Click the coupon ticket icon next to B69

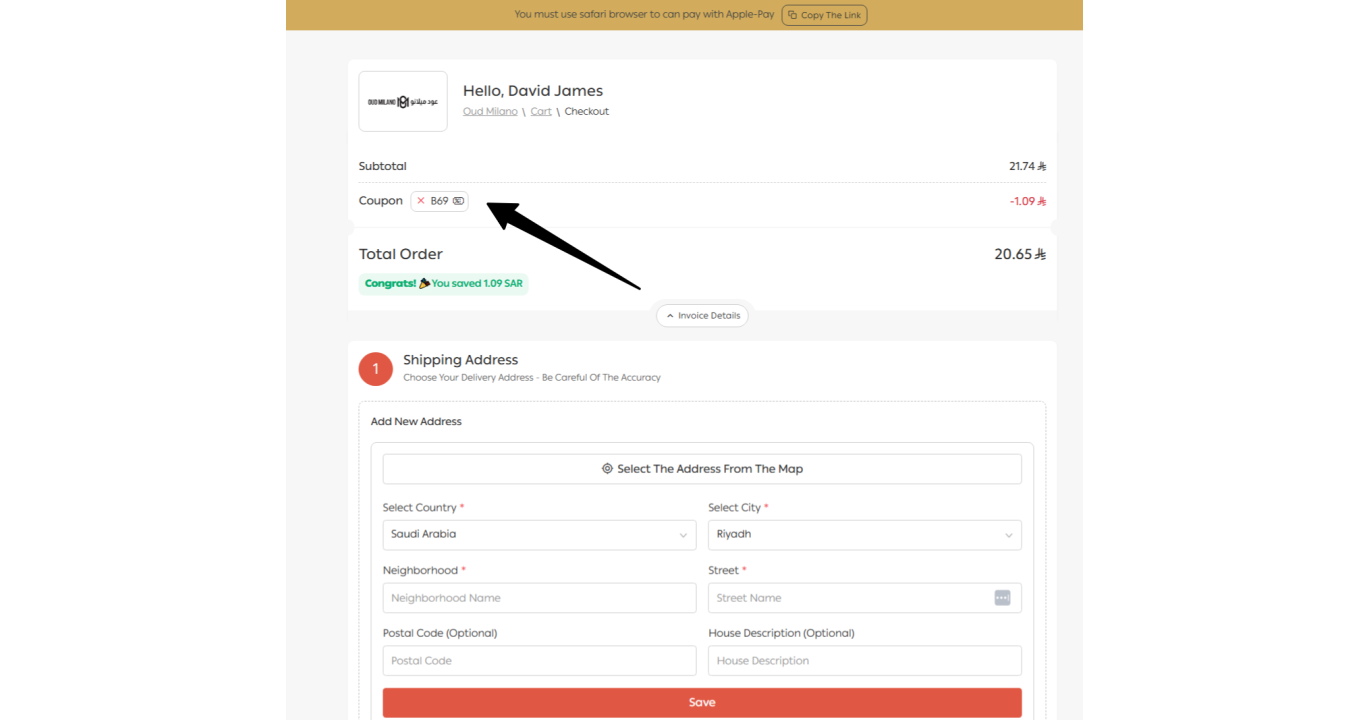pos(459,201)
